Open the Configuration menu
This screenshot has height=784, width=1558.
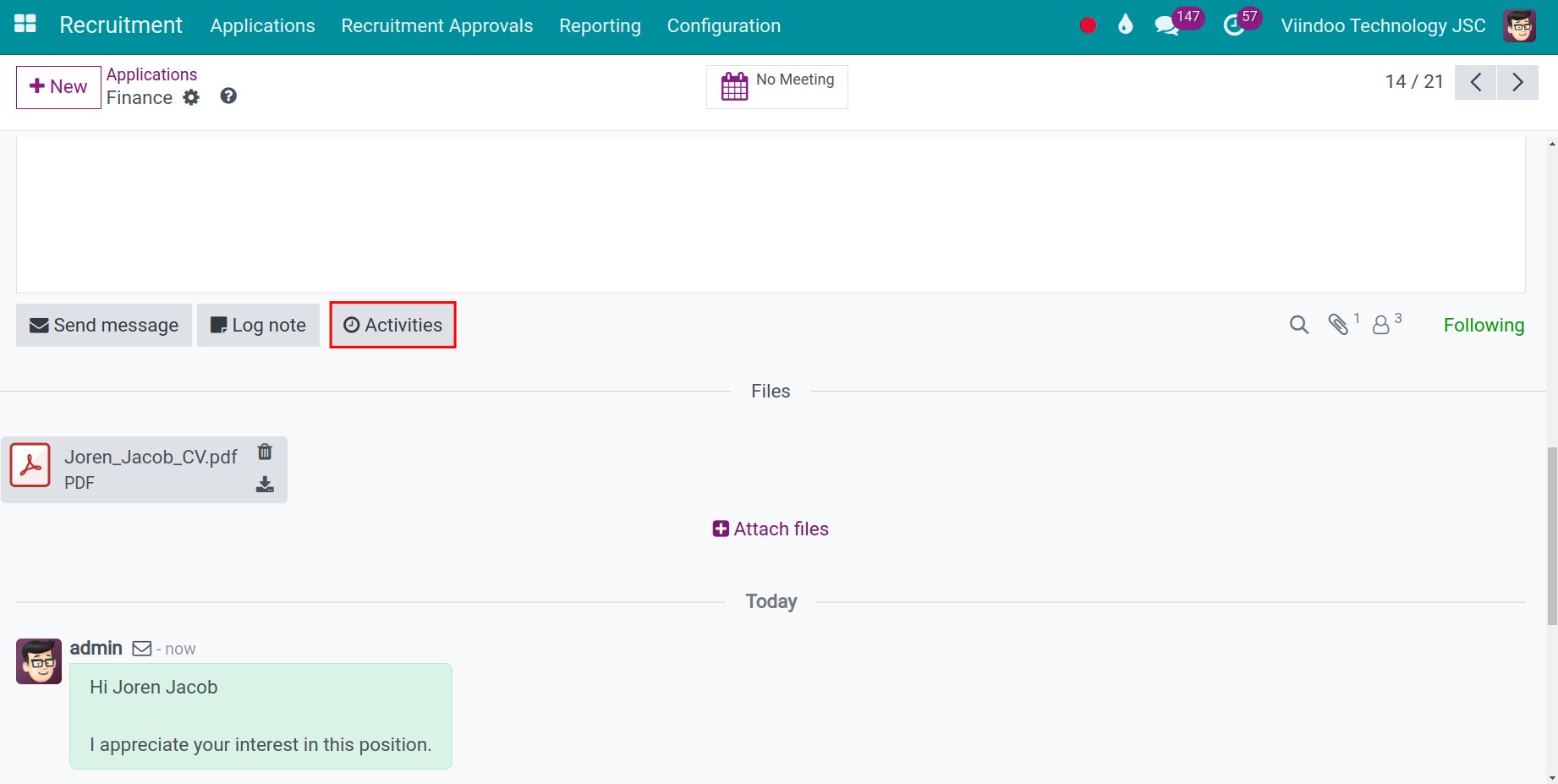click(x=723, y=25)
